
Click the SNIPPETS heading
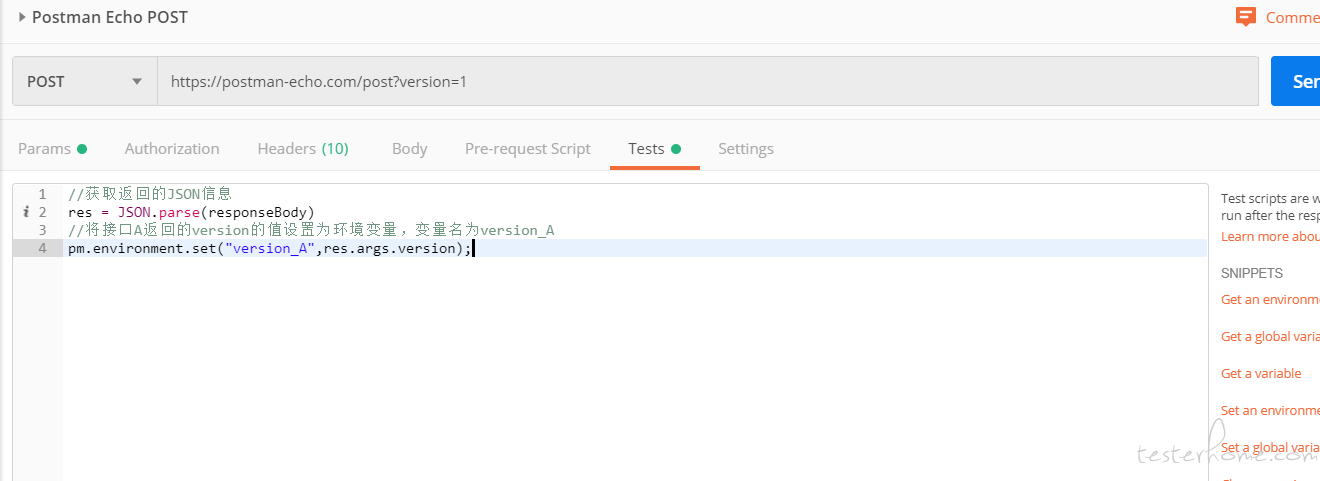tap(1252, 273)
